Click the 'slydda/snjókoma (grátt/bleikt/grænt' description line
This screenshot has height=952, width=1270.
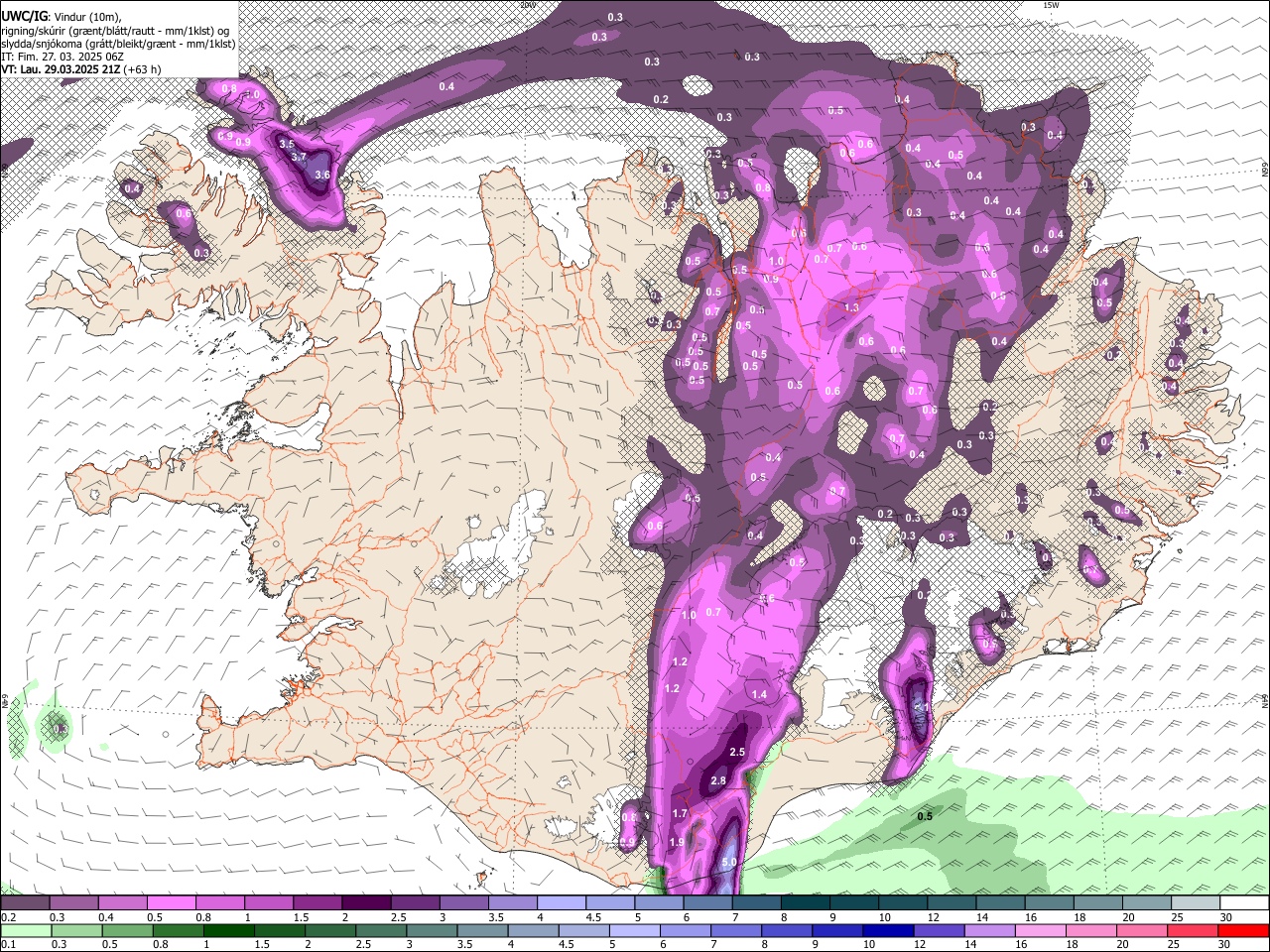[118, 44]
